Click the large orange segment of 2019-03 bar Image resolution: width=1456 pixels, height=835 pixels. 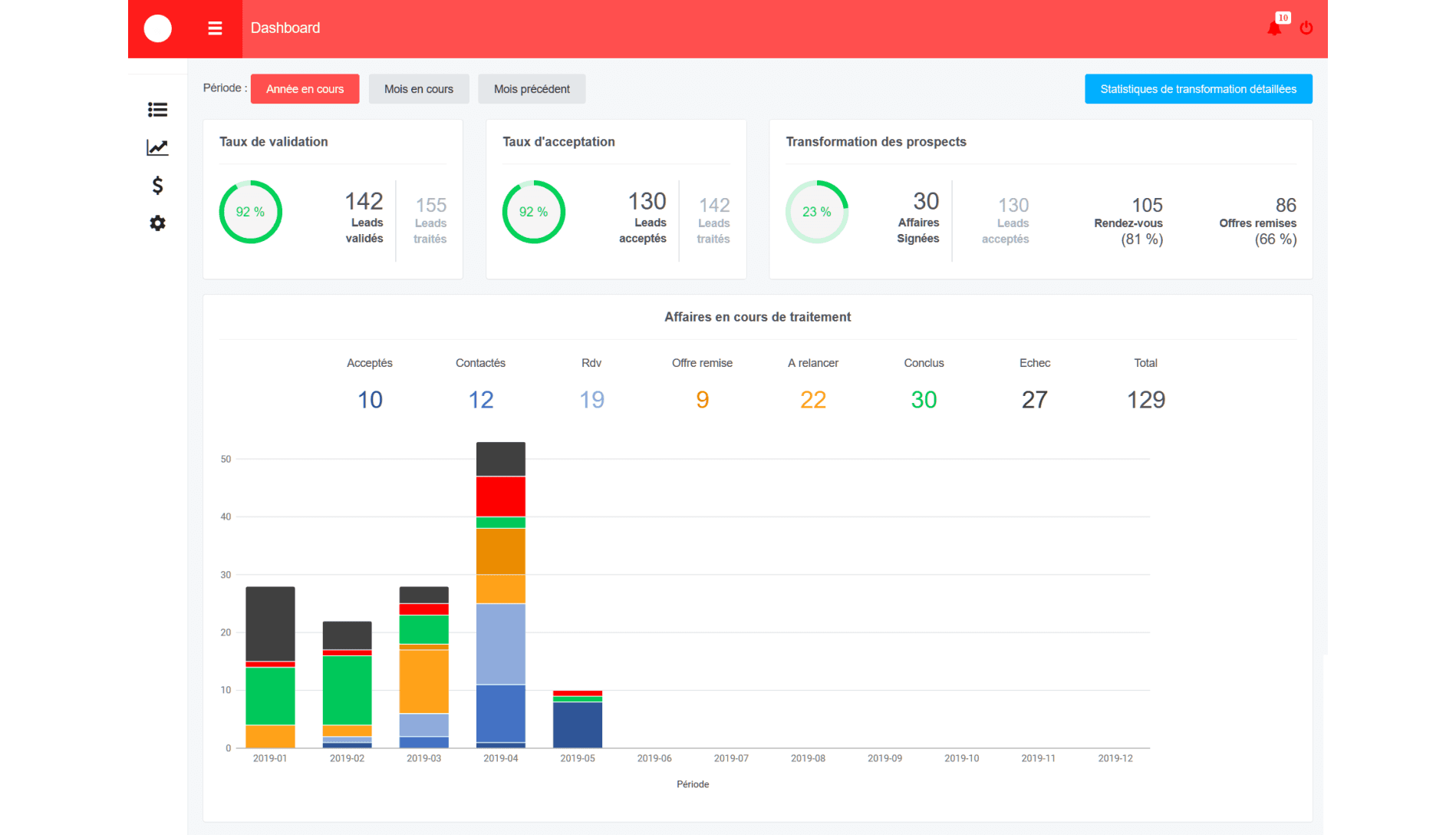click(423, 682)
